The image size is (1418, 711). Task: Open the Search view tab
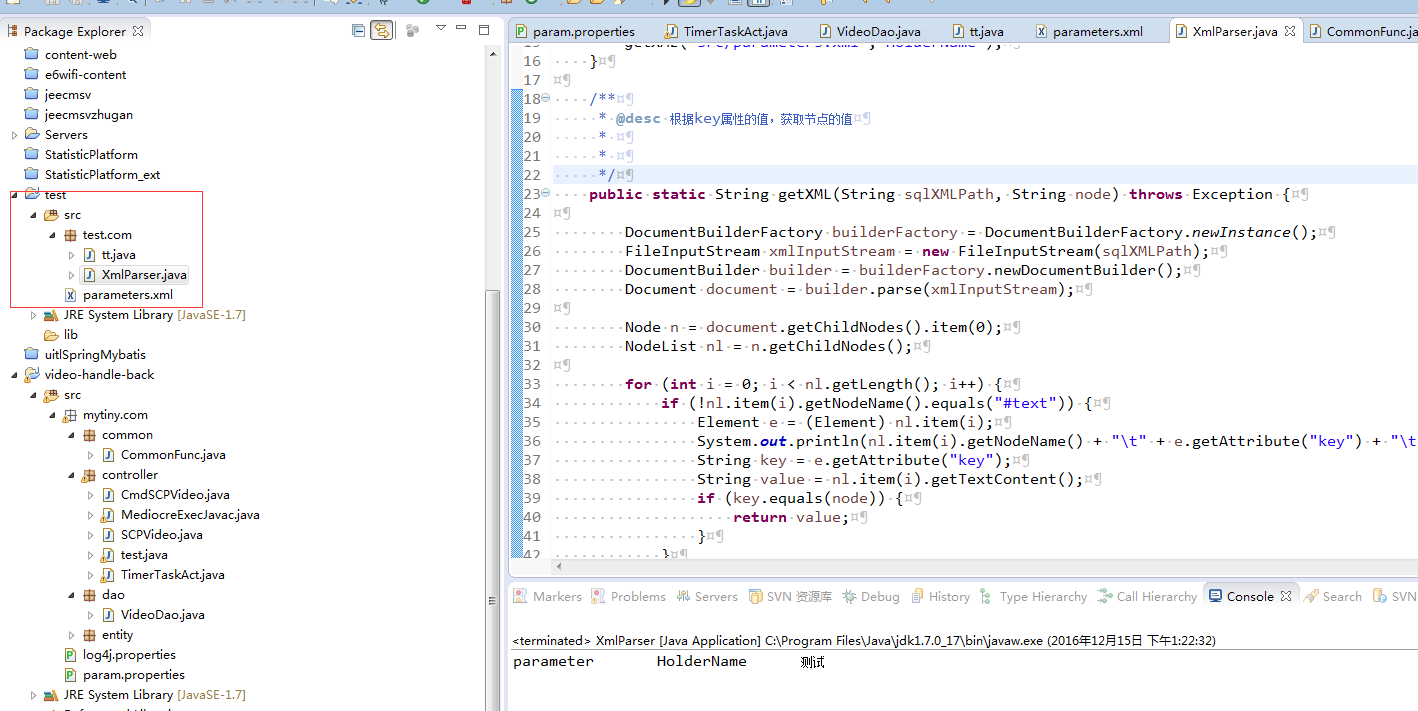coord(1333,596)
